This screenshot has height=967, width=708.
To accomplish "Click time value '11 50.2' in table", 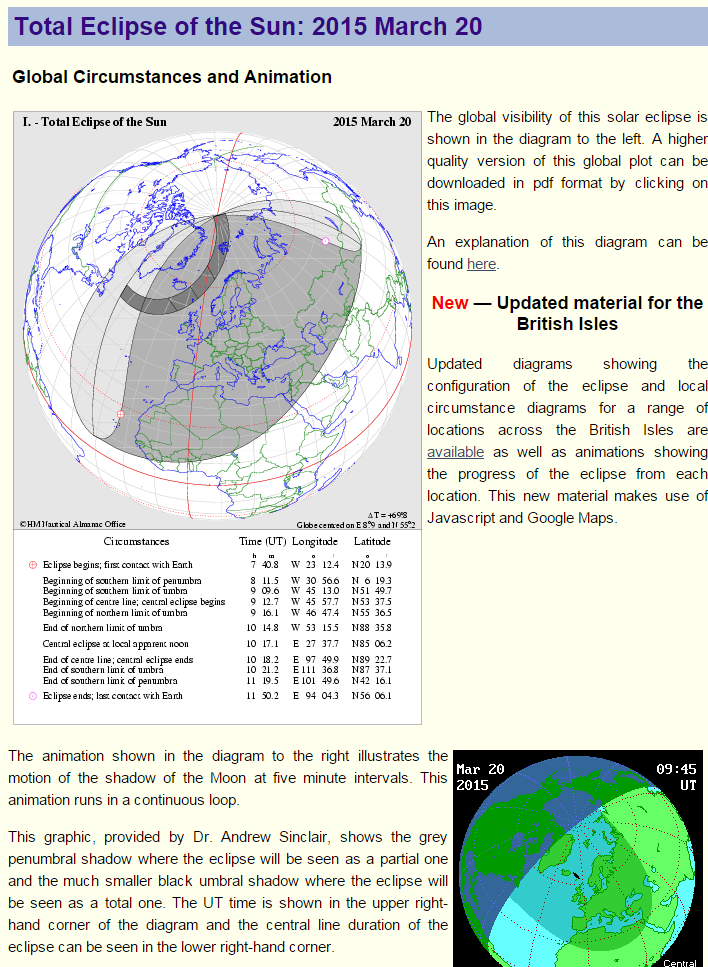I will (x=263, y=696).
